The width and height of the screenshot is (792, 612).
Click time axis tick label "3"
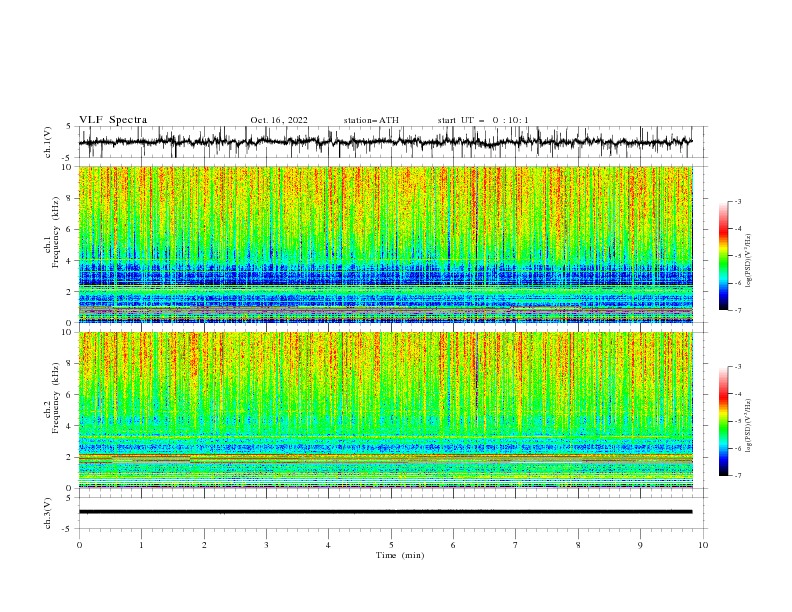click(x=266, y=545)
